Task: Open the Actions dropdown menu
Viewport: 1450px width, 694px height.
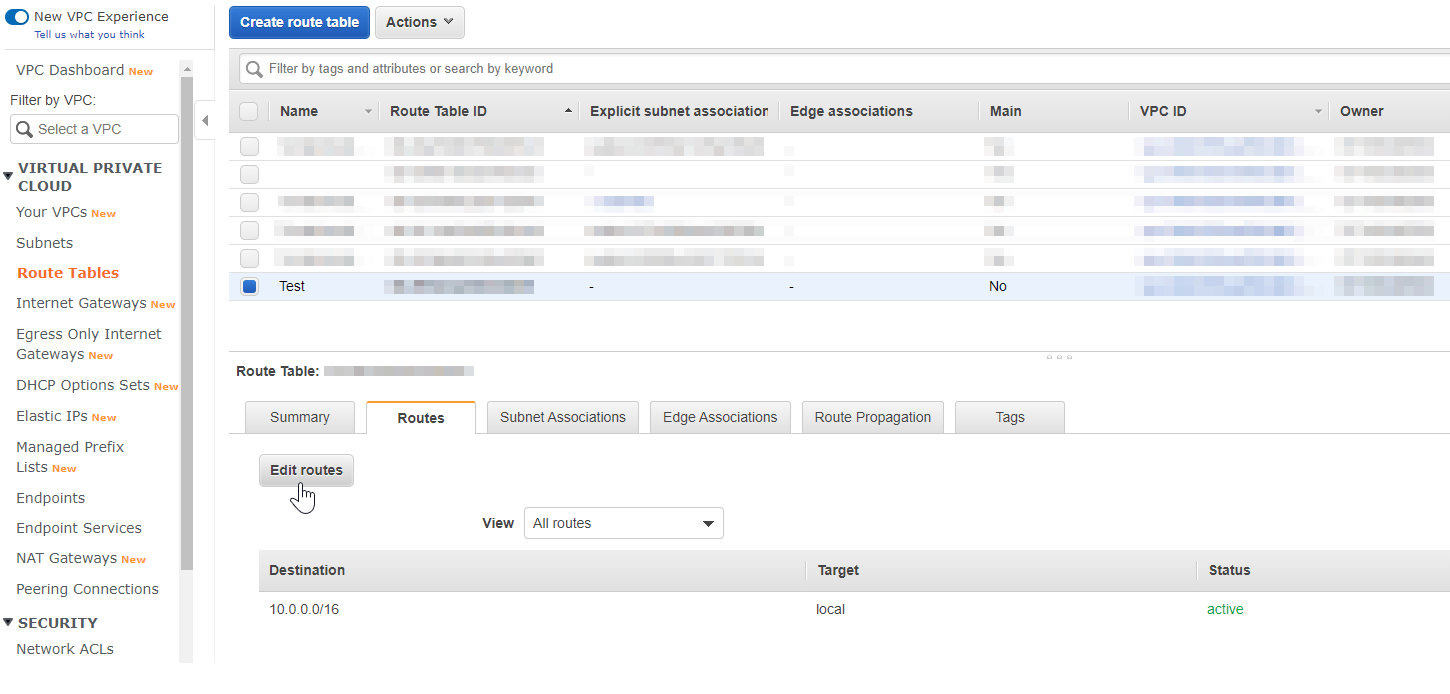Action: click(420, 22)
